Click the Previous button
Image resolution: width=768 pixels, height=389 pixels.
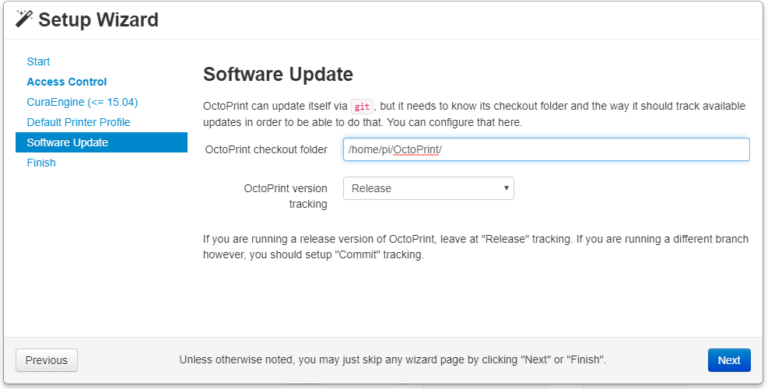[47, 360]
